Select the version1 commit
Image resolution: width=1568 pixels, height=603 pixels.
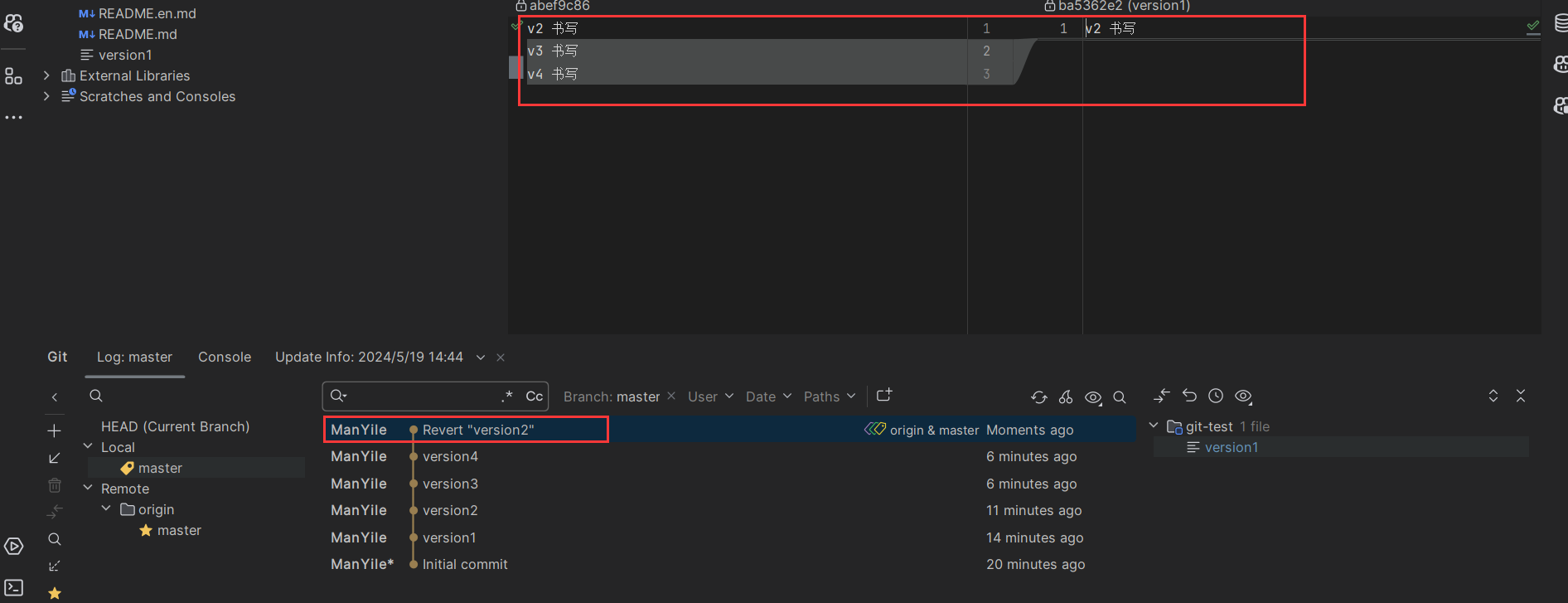[x=729, y=537]
